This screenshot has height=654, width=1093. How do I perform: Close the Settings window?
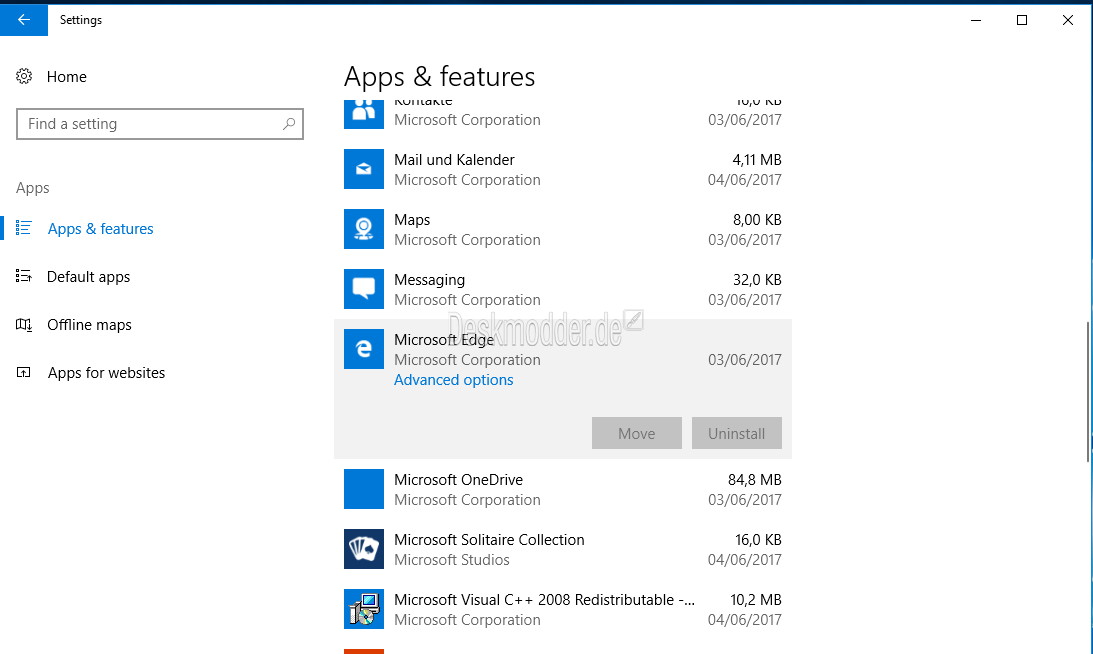point(1068,20)
